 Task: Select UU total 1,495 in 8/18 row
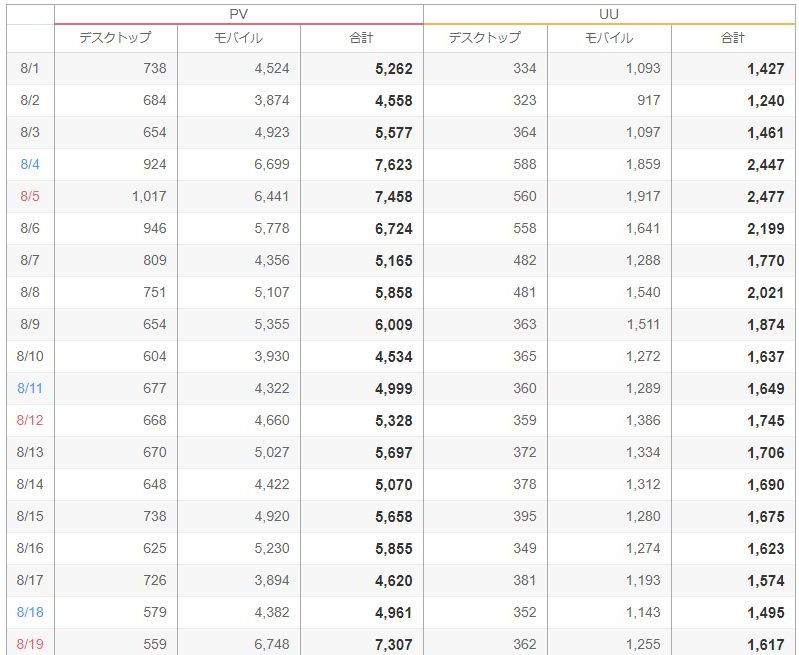pos(765,613)
